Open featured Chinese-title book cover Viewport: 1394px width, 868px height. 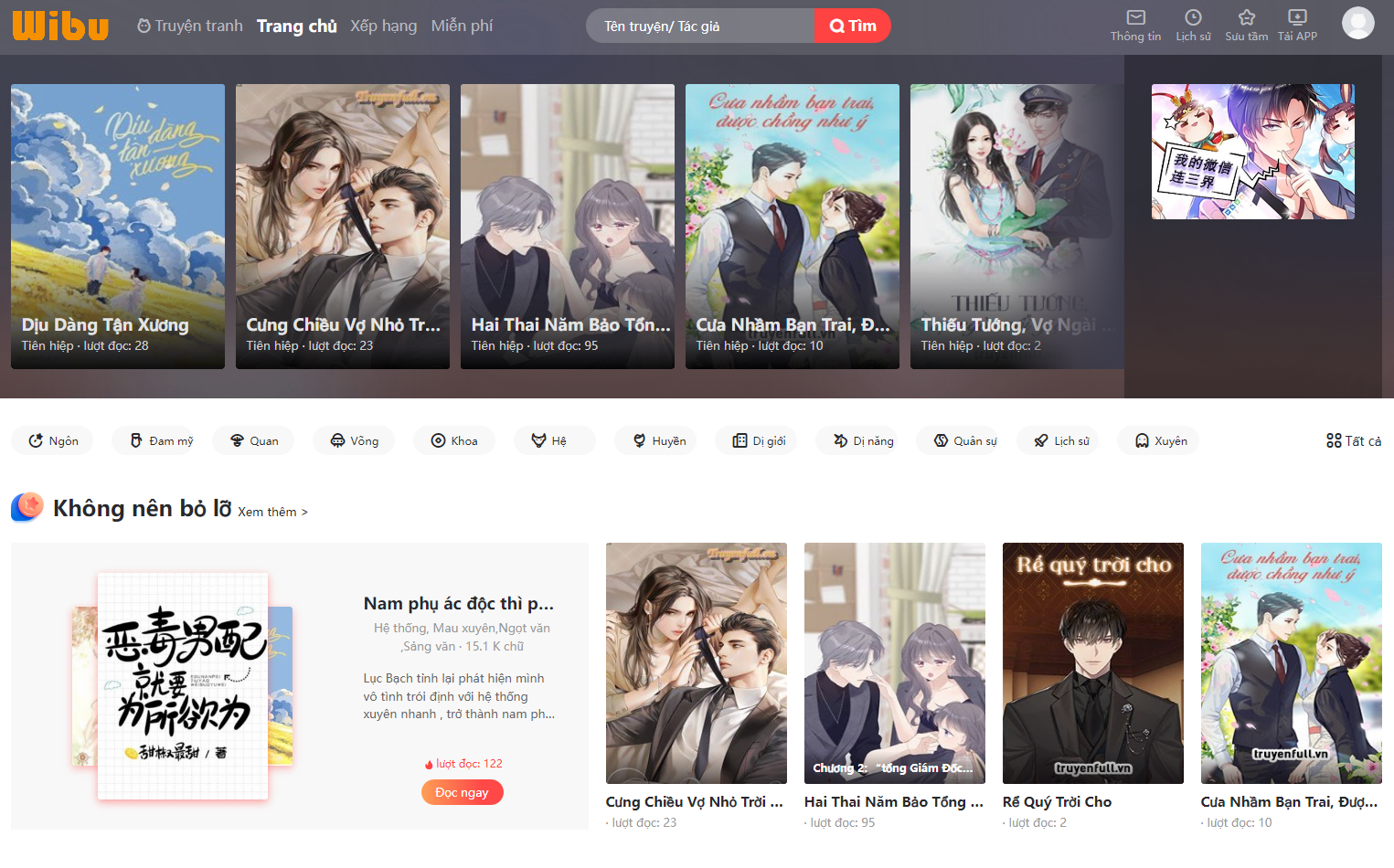183,686
